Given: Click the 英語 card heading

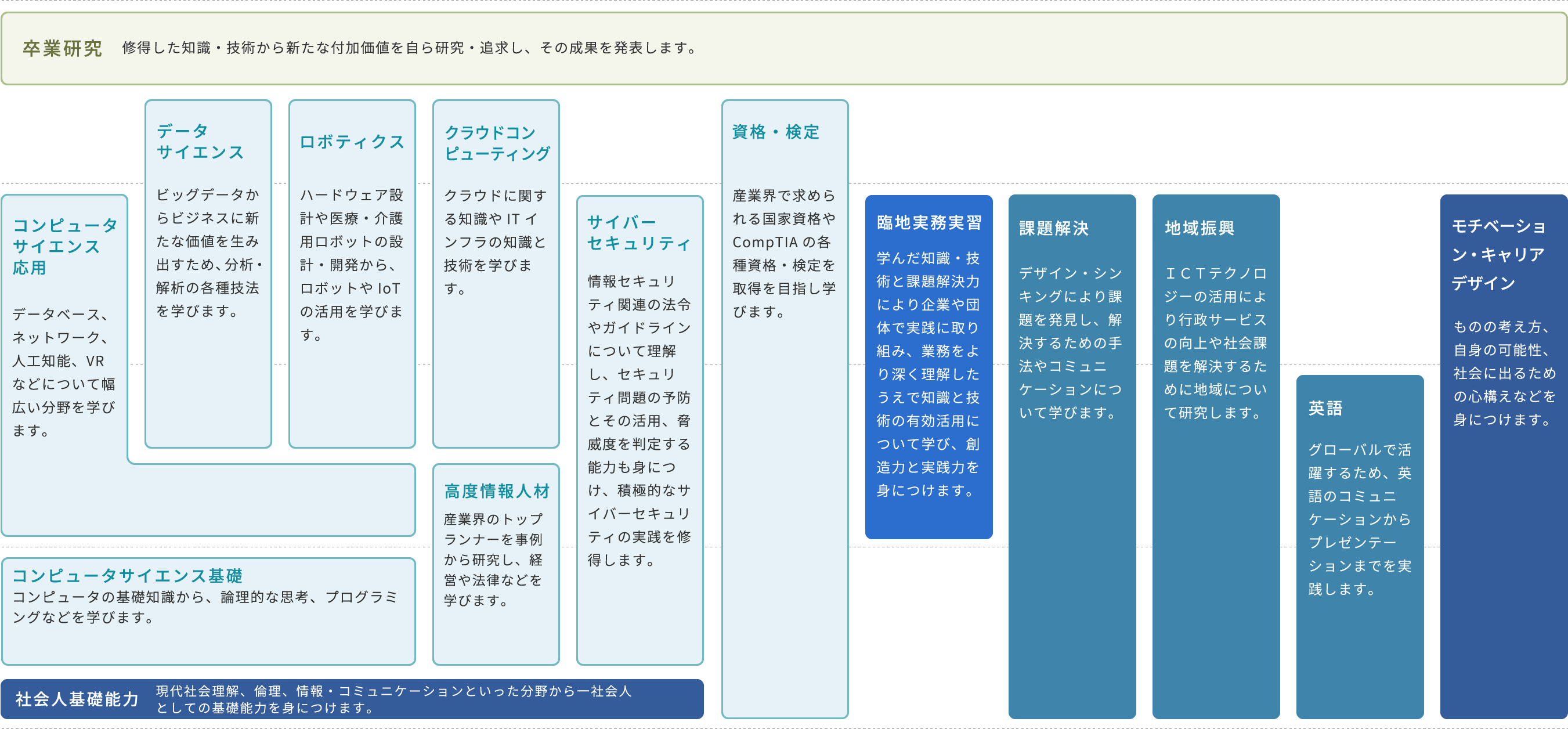Looking at the screenshot, I should 1325,408.
